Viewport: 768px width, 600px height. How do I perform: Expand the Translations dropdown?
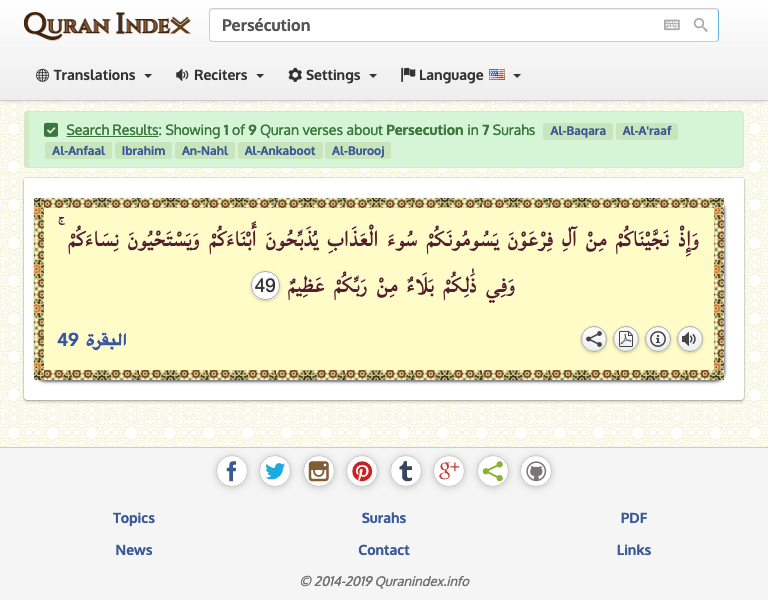click(94, 75)
